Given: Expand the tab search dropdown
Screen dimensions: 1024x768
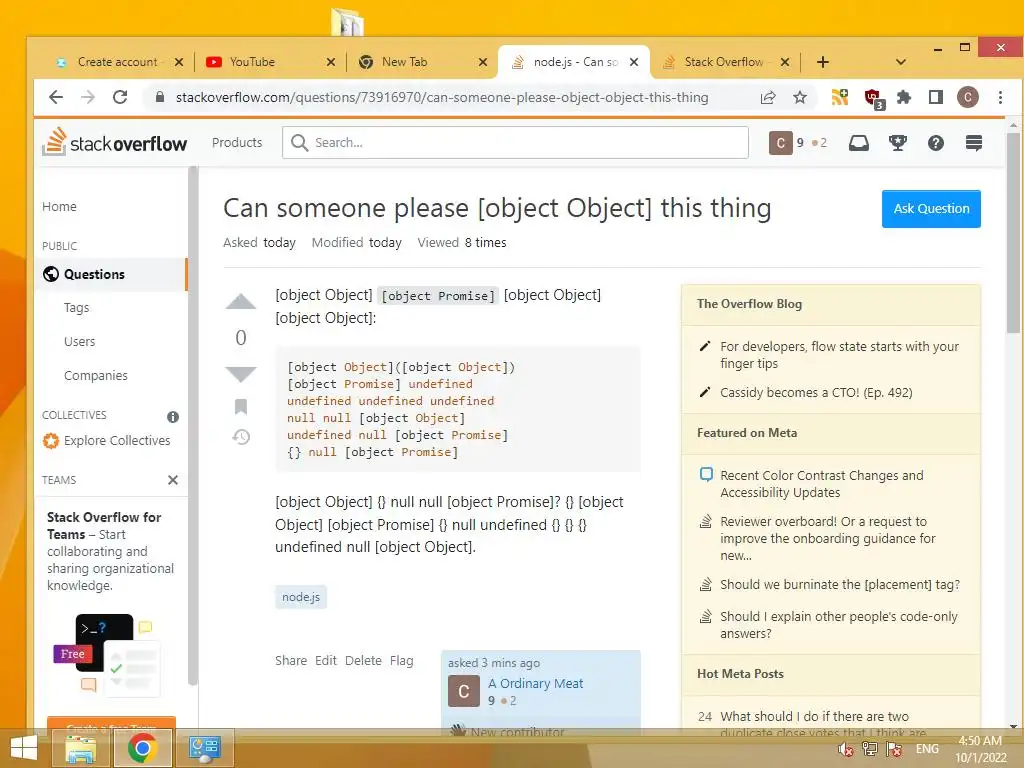Looking at the screenshot, I should pyautogui.click(x=901, y=62).
